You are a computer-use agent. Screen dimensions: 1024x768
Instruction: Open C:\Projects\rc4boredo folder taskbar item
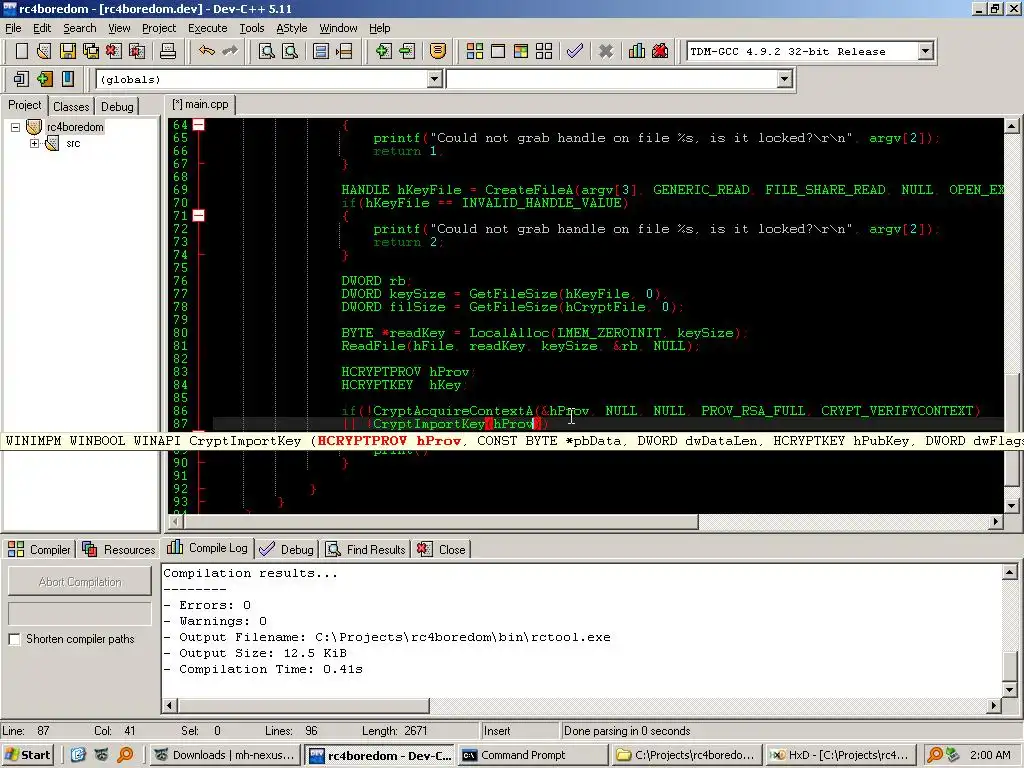click(x=687, y=755)
